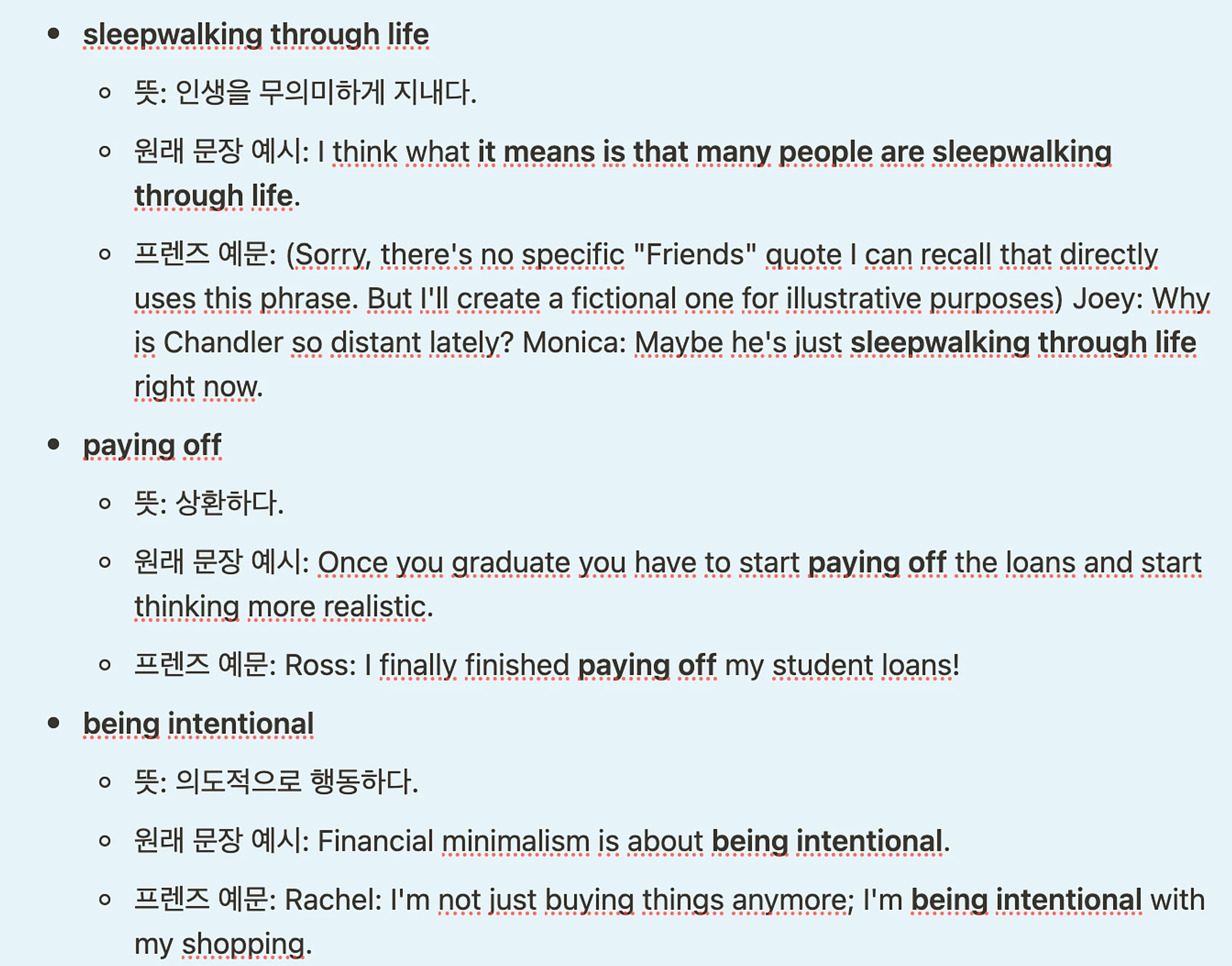The width and height of the screenshot is (1232, 966).
Task: Click 'right now.' on the wrapped line
Action: pos(198,387)
